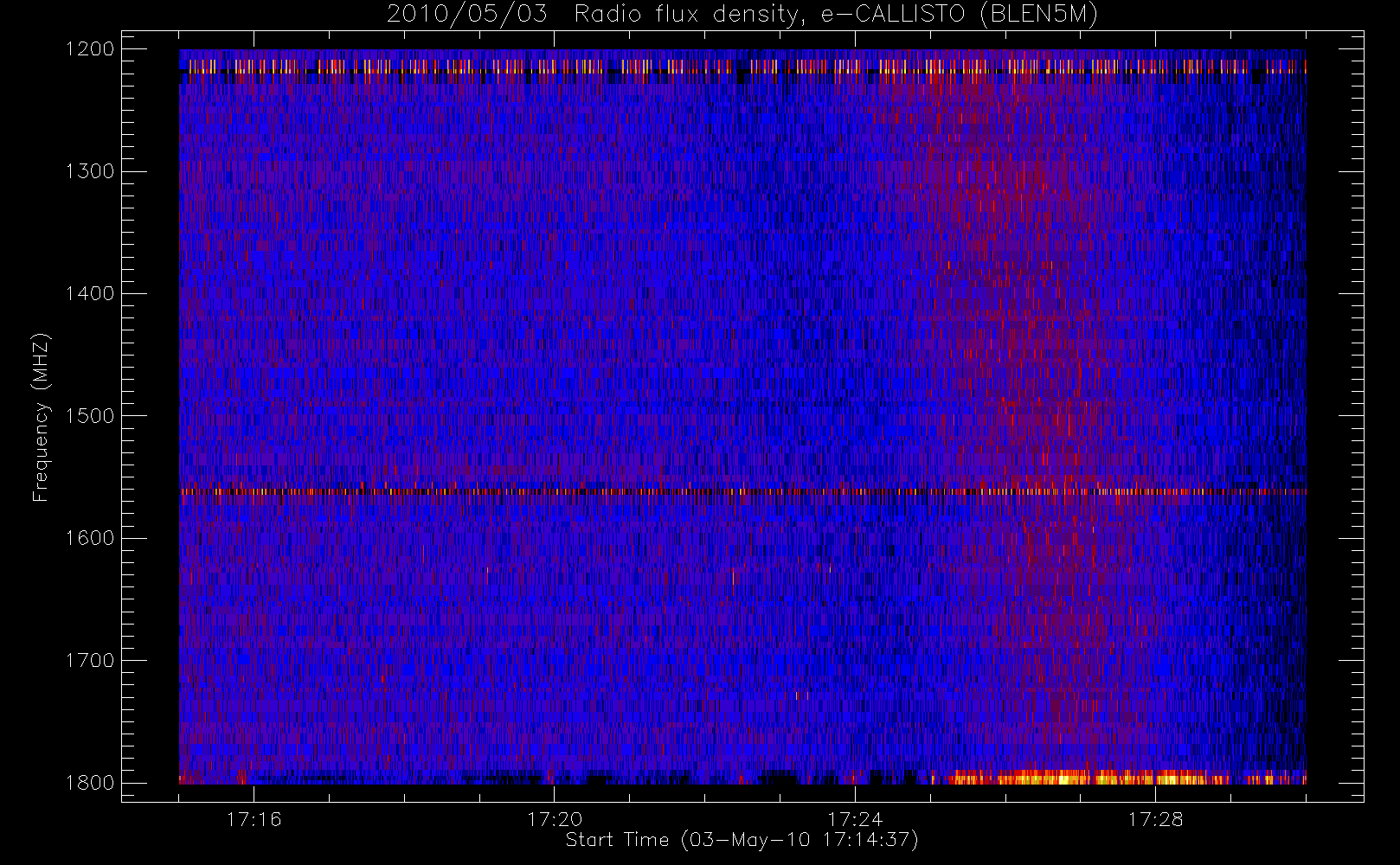Select the 1400 frequency tick label
This screenshot has height=865, width=1400.
pyautogui.click(x=90, y=294)
